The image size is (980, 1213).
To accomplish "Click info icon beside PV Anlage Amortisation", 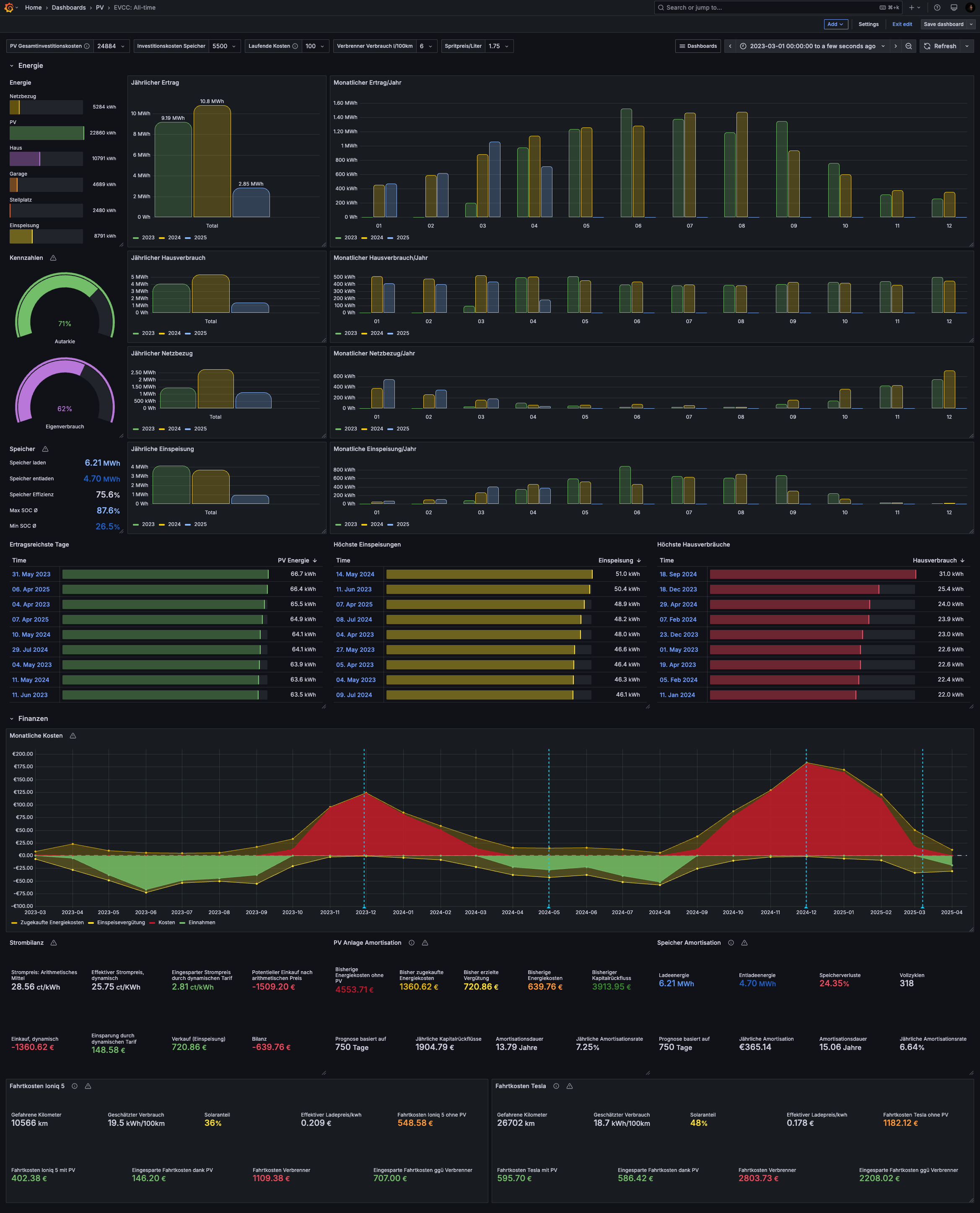I will point(412,943).
